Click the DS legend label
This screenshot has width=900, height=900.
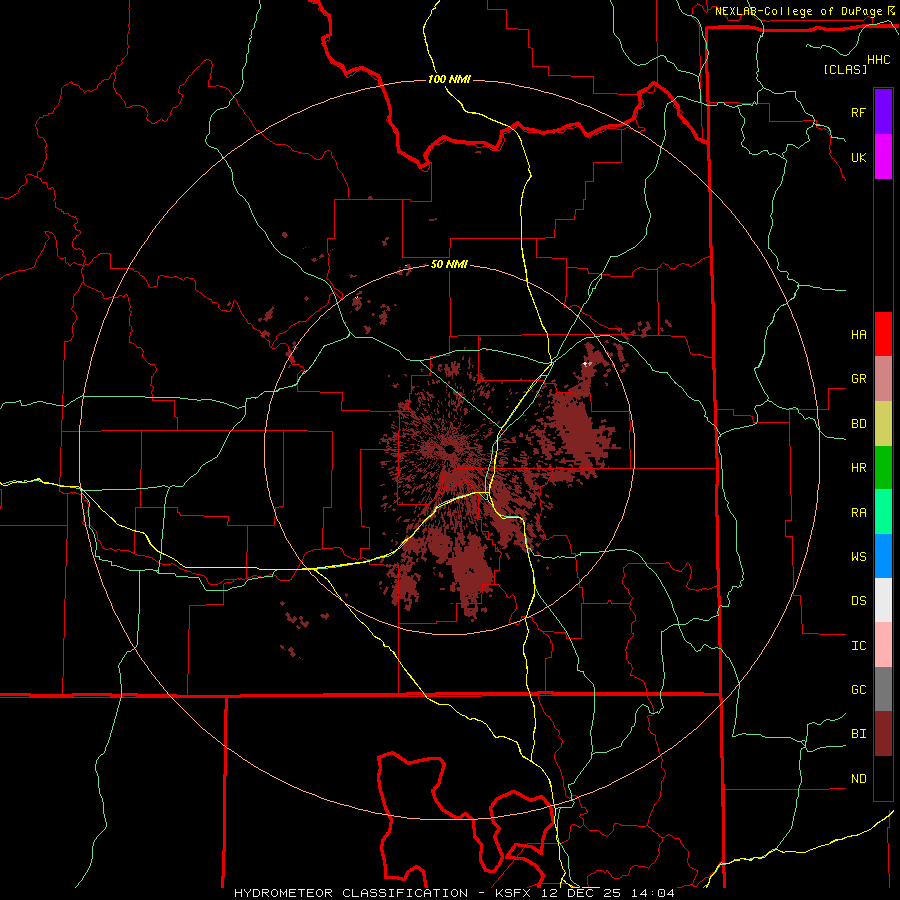point(858,601)
